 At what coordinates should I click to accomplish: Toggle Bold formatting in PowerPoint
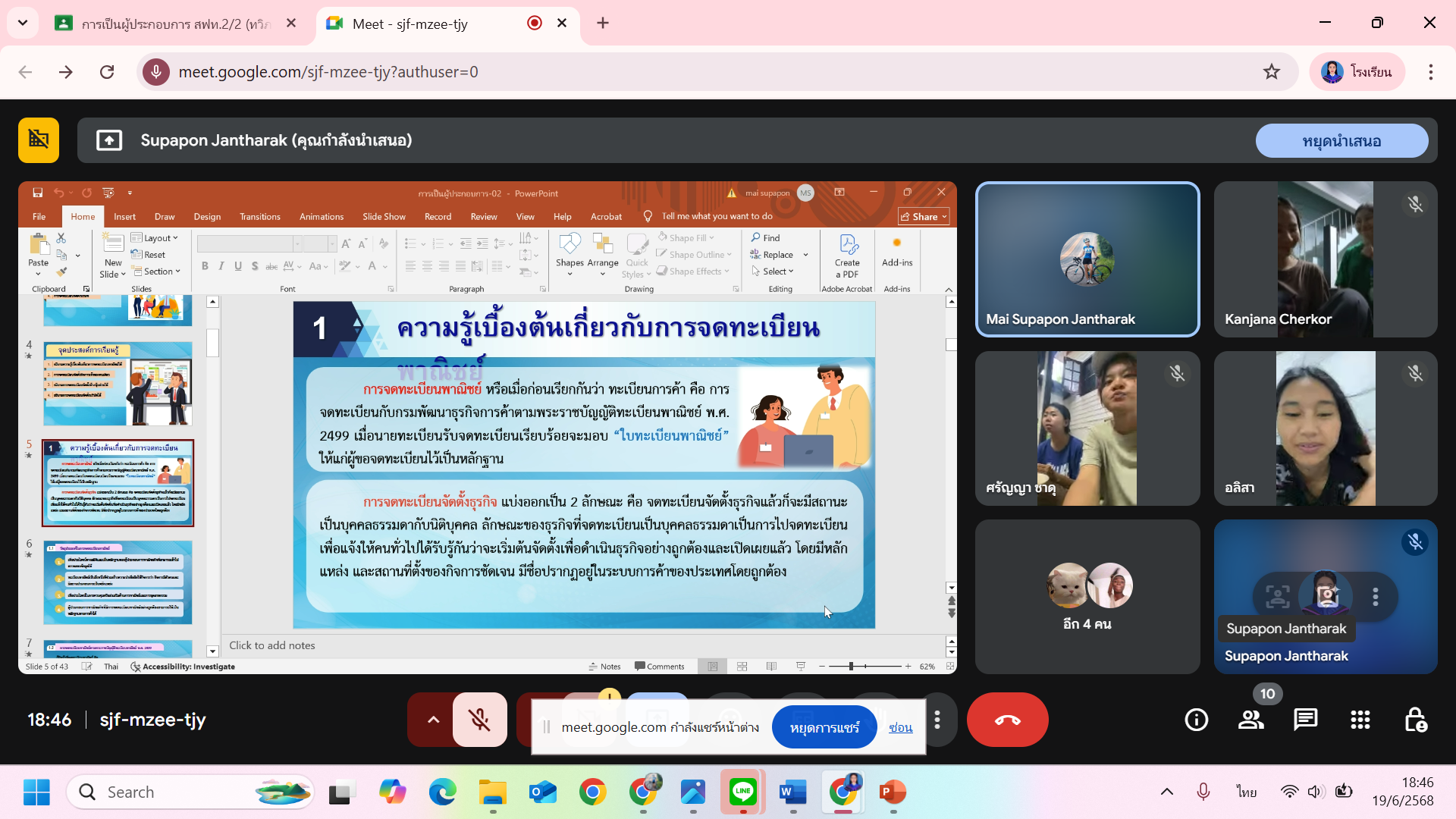[x=205, y=266]
